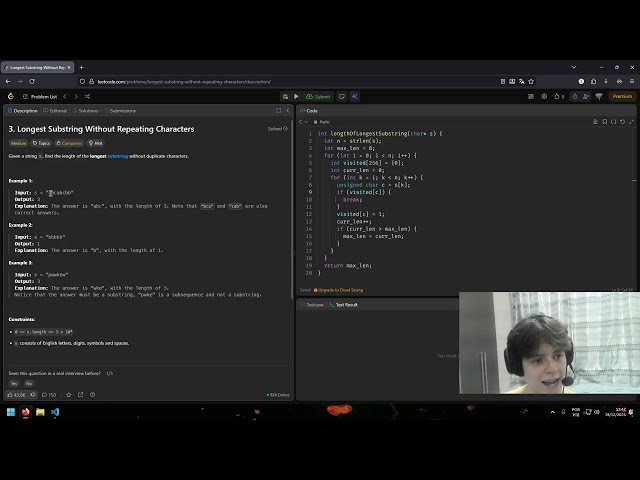Open Windows Start menu
The image size is (640, 480).
(11, 412)
